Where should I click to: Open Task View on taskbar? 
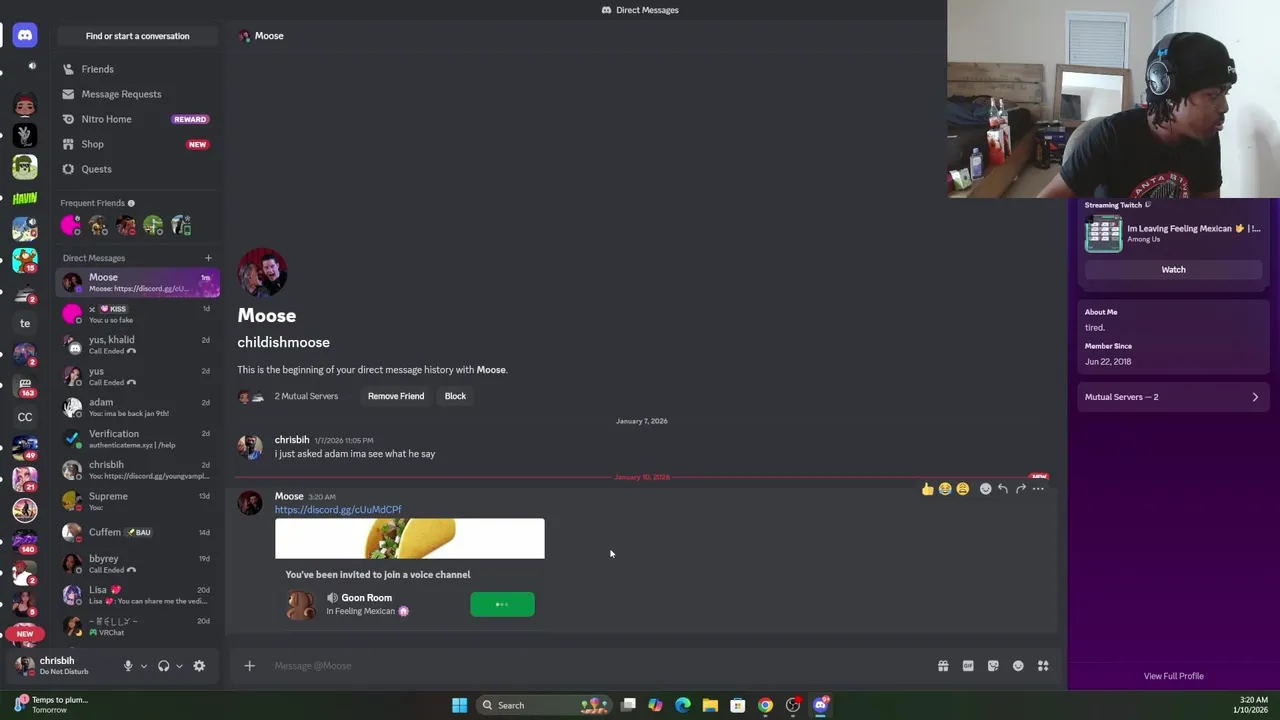(x=628, y=705)
